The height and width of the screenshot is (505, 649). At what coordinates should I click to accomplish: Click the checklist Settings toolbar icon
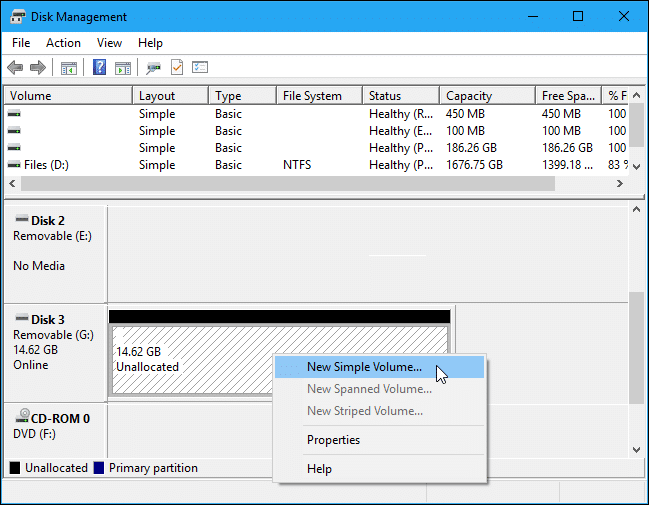tap(200, 68)
